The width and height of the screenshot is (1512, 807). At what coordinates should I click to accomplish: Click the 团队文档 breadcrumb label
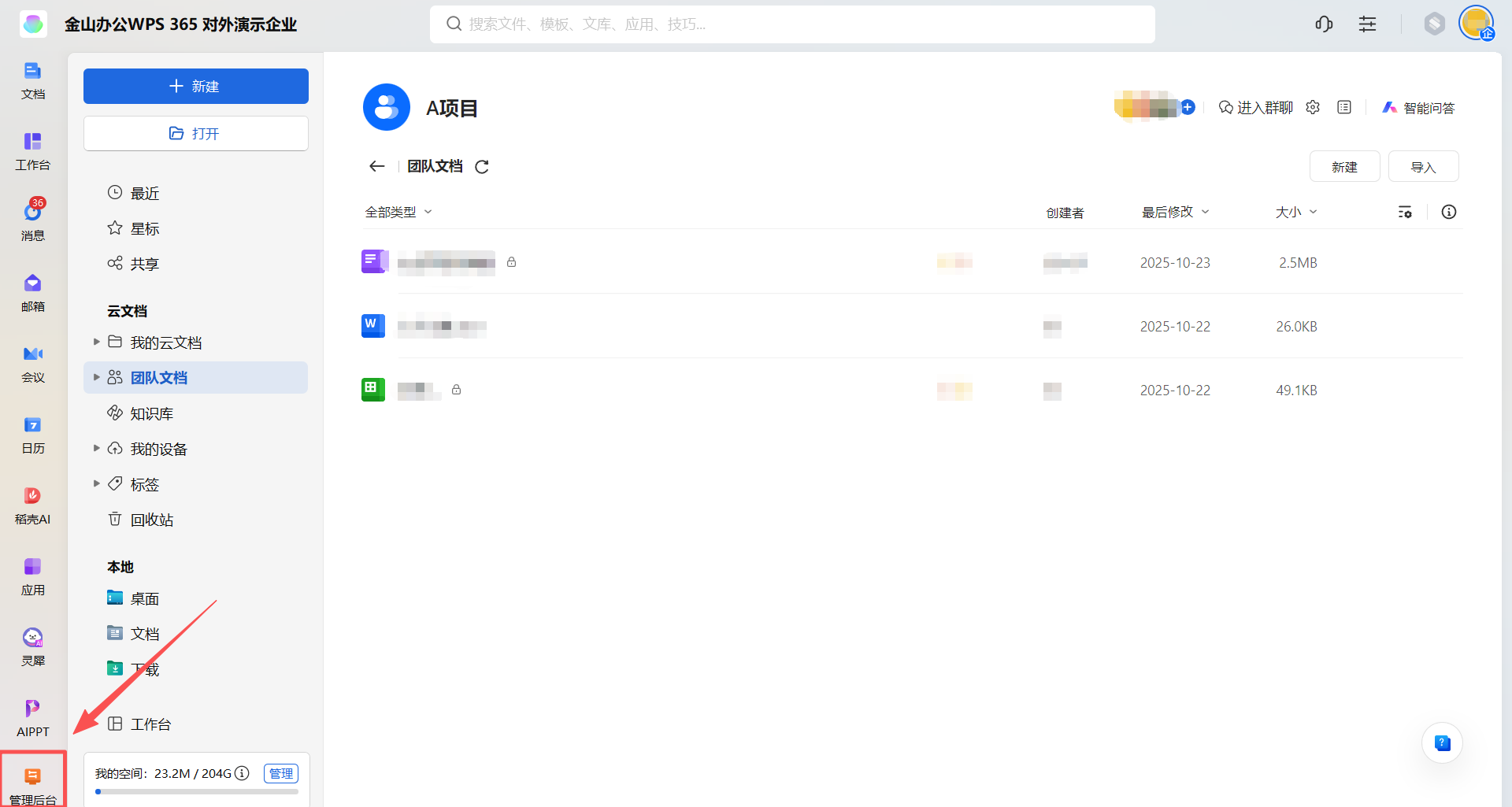(435, 167)
